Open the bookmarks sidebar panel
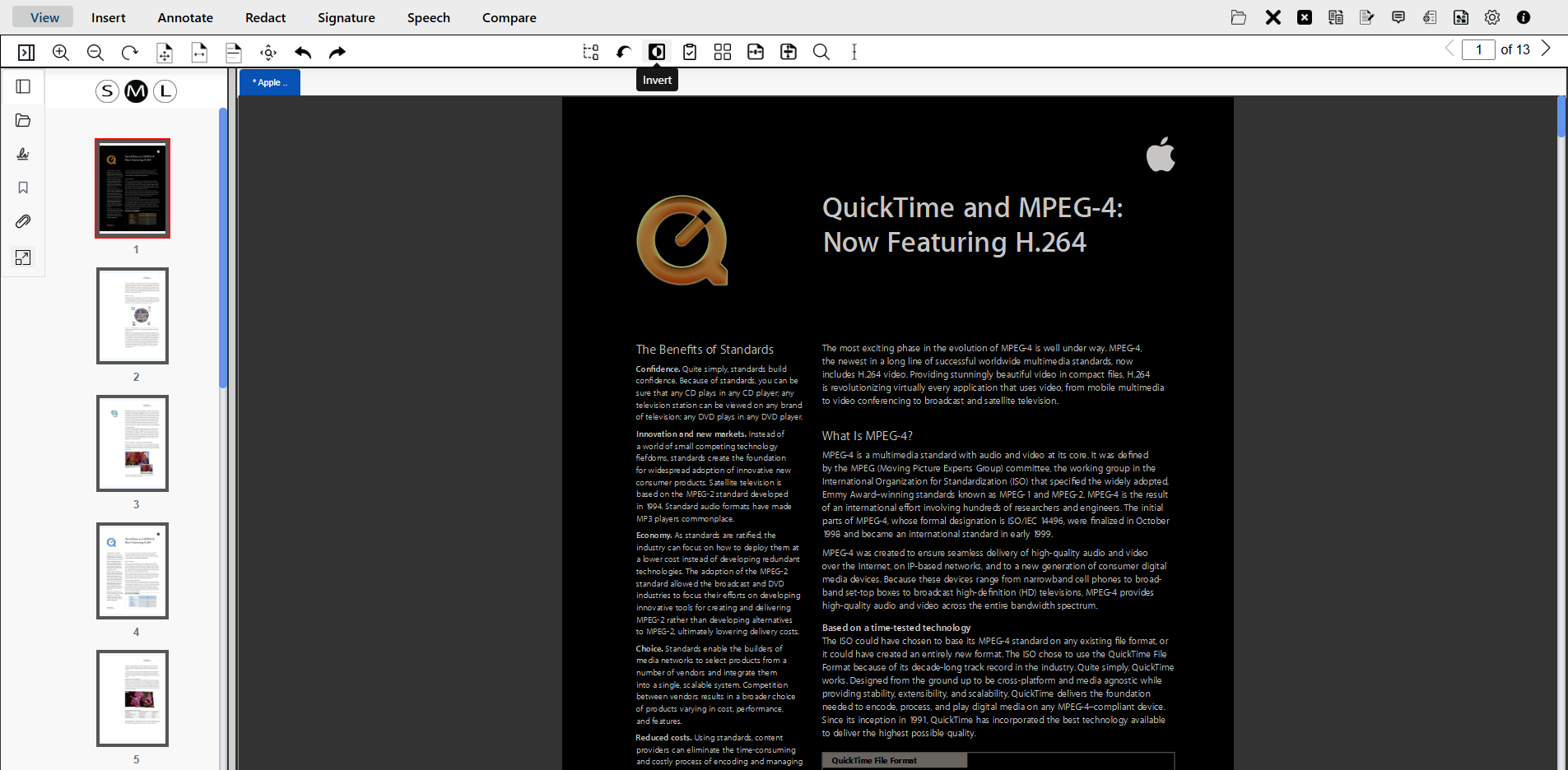 (x=23, y=188)
